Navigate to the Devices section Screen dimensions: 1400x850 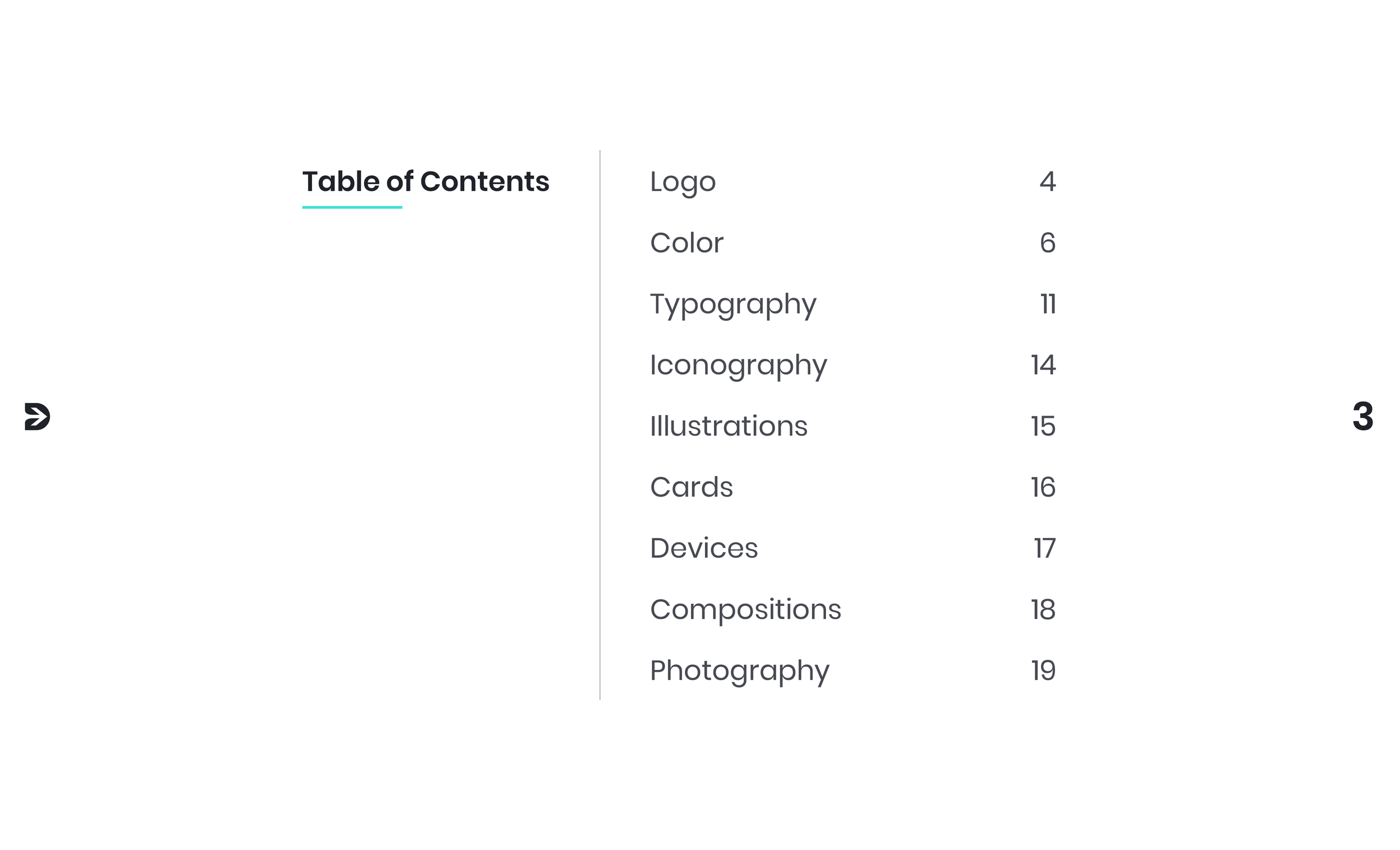point(703,548)
